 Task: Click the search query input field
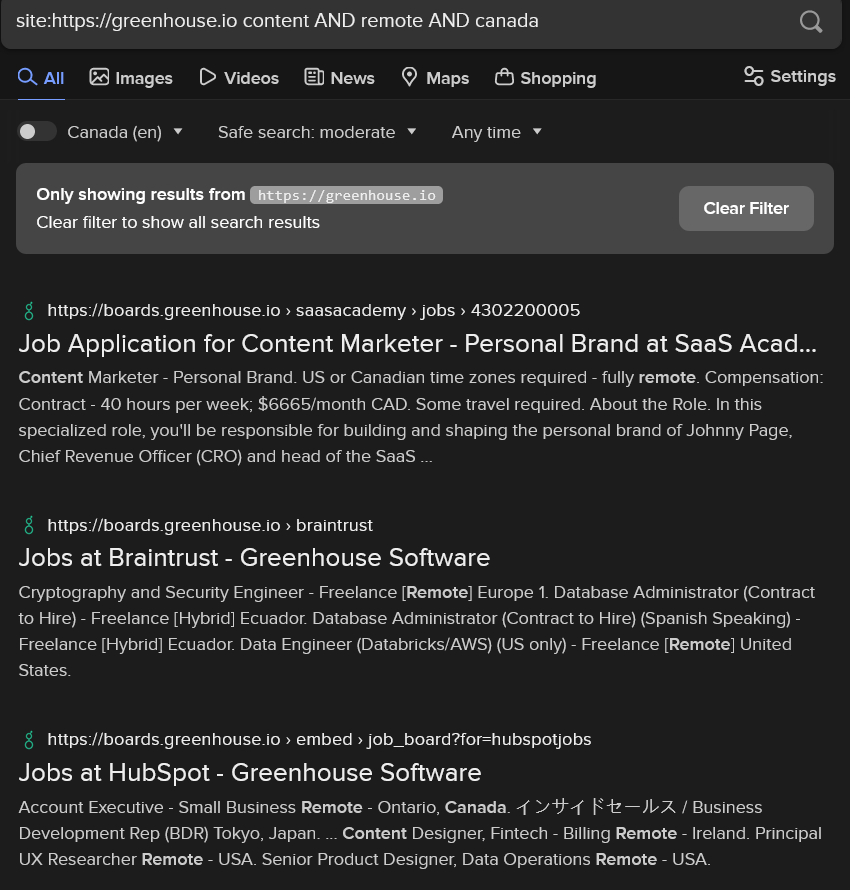[390, 21]
